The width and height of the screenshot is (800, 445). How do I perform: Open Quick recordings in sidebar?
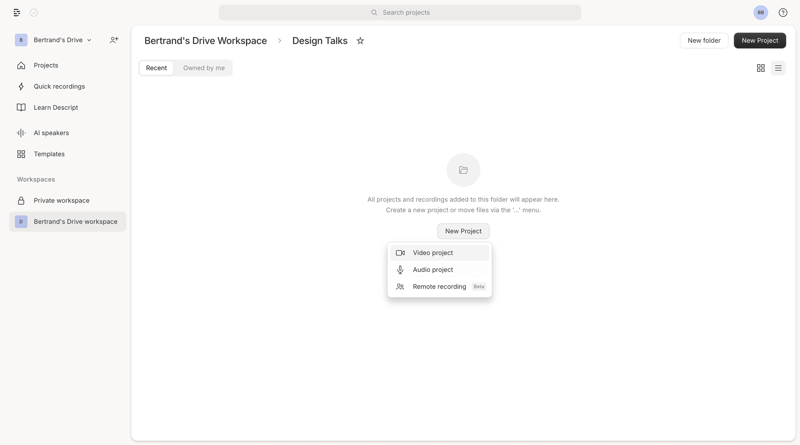(67, 86)
